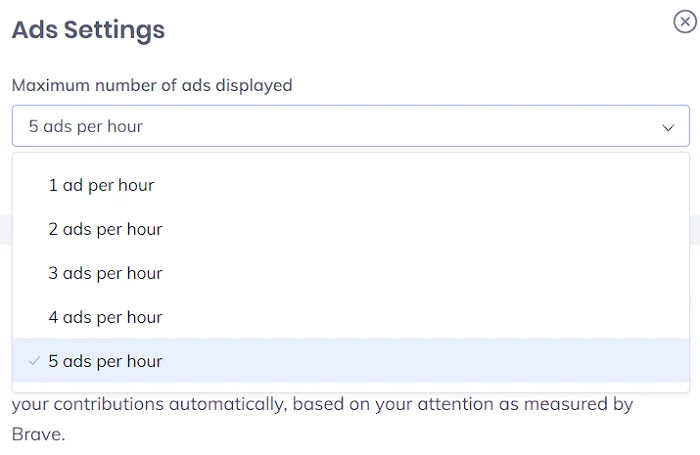The image size is (700, 455).
Task: Set limit to 4 ads per hour
Action: click(105, 317)
